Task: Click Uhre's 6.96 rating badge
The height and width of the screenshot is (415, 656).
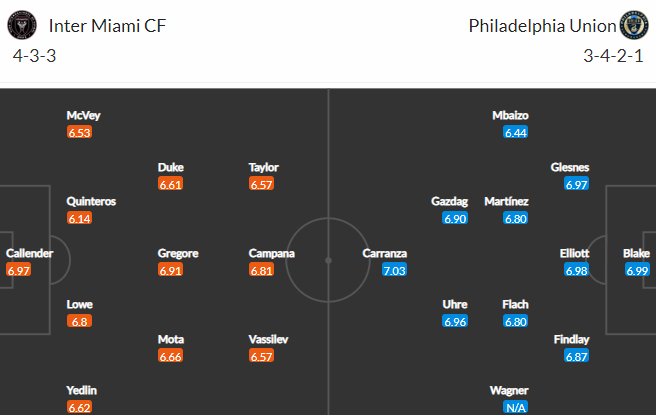Action: [x=455, y=321]
